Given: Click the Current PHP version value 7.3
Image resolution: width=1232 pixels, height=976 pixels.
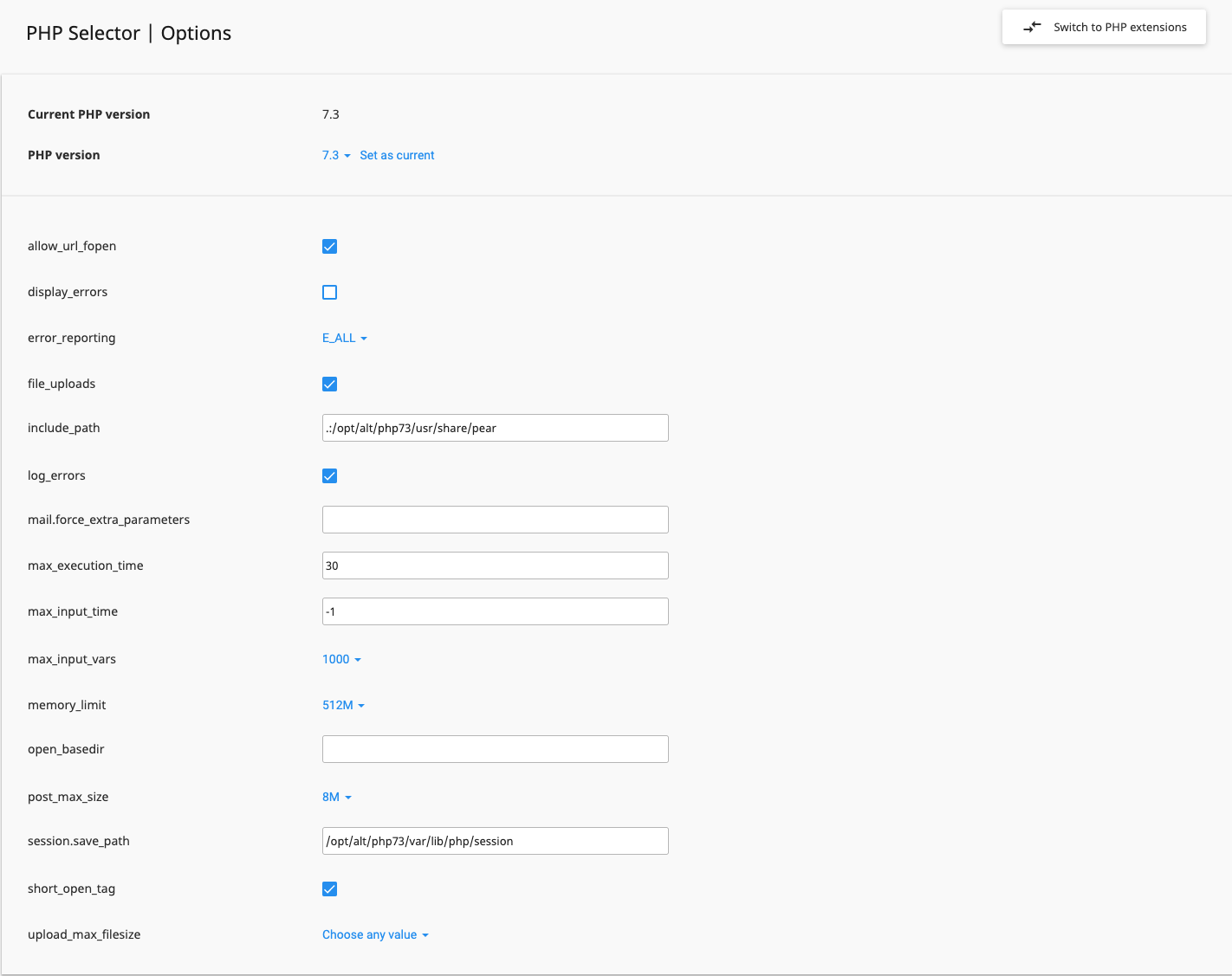Looking at the screenshot, I should pos(331,114).
